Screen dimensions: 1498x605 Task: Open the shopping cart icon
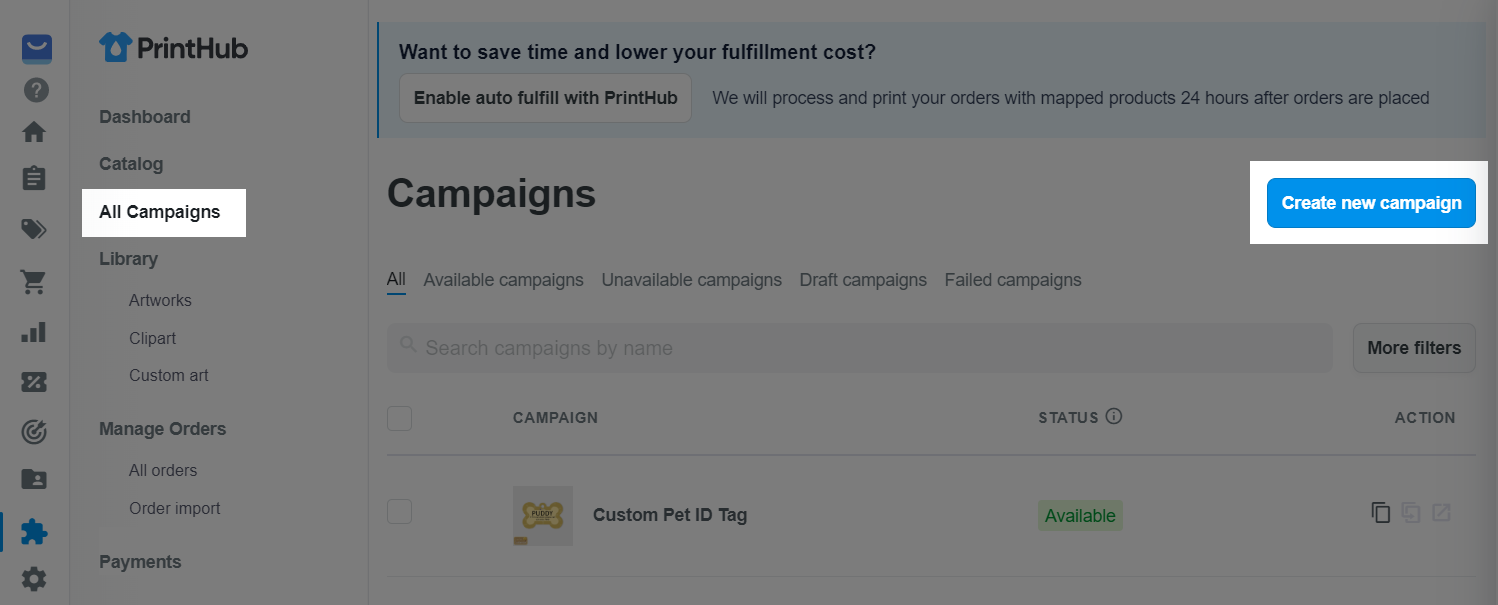[x=34, y=283]
